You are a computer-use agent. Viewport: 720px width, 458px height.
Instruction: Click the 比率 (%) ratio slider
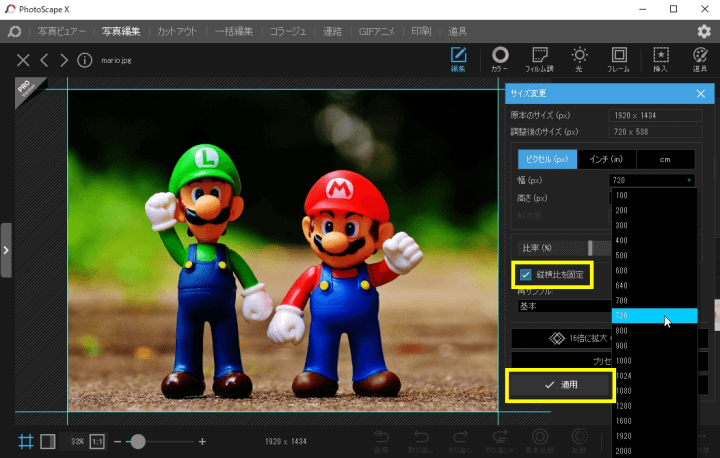point(590,248)
